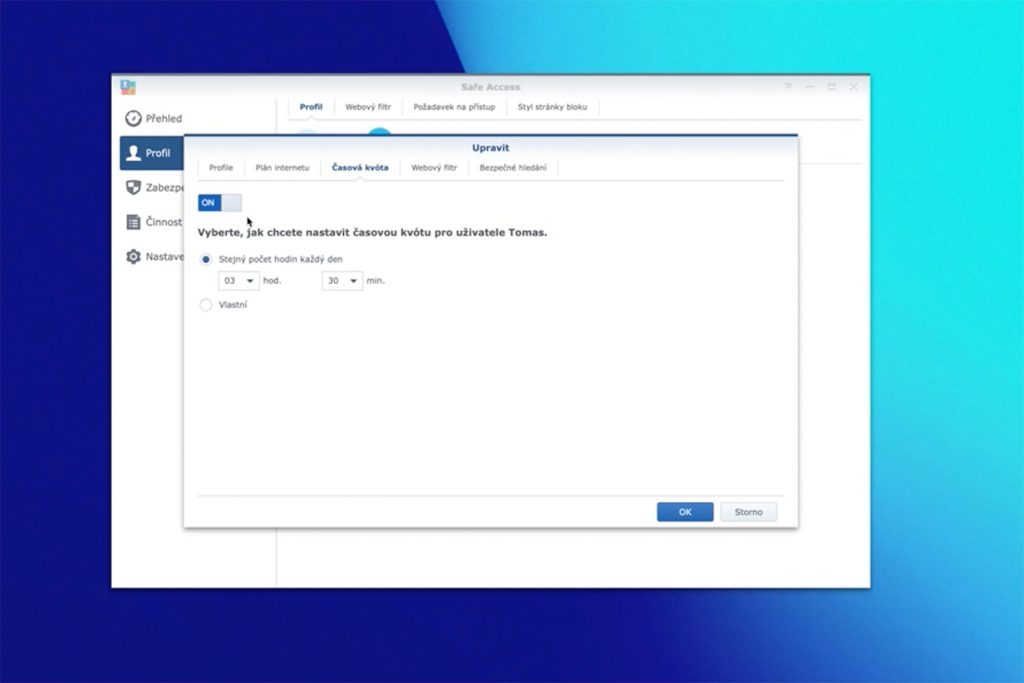Cancel with the Storno button
The height and width of the screenshot is (683, 1024).
[x=748, y=512]
